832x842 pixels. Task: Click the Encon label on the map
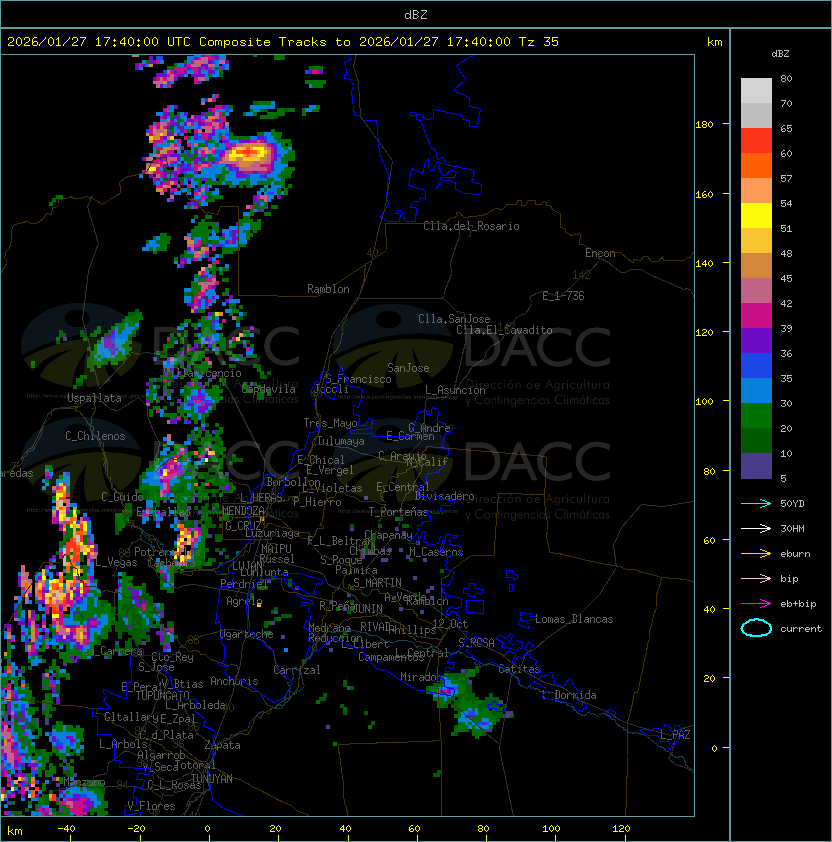(600, 253)
